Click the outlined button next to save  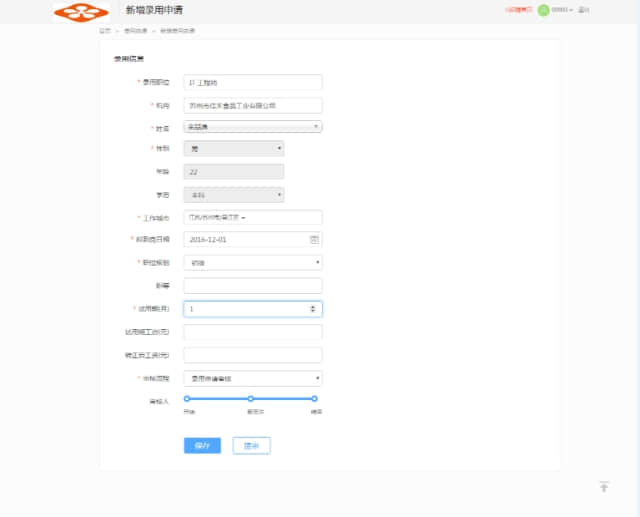[x=251, y=446]
